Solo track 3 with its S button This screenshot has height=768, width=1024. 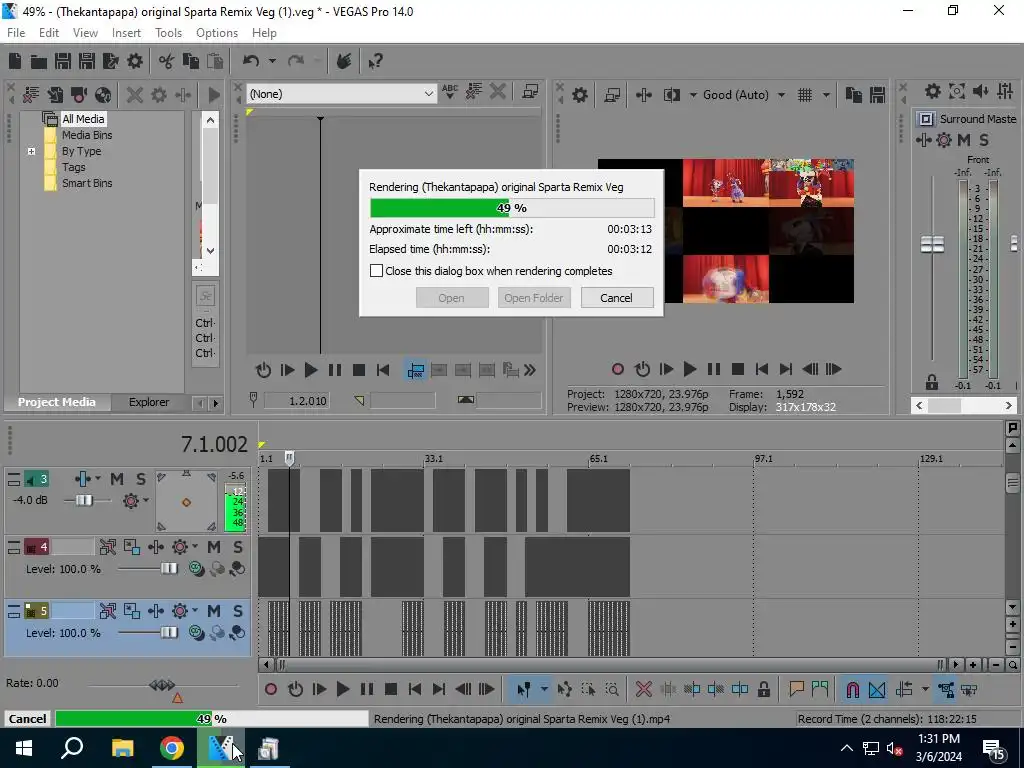point(141,479)
